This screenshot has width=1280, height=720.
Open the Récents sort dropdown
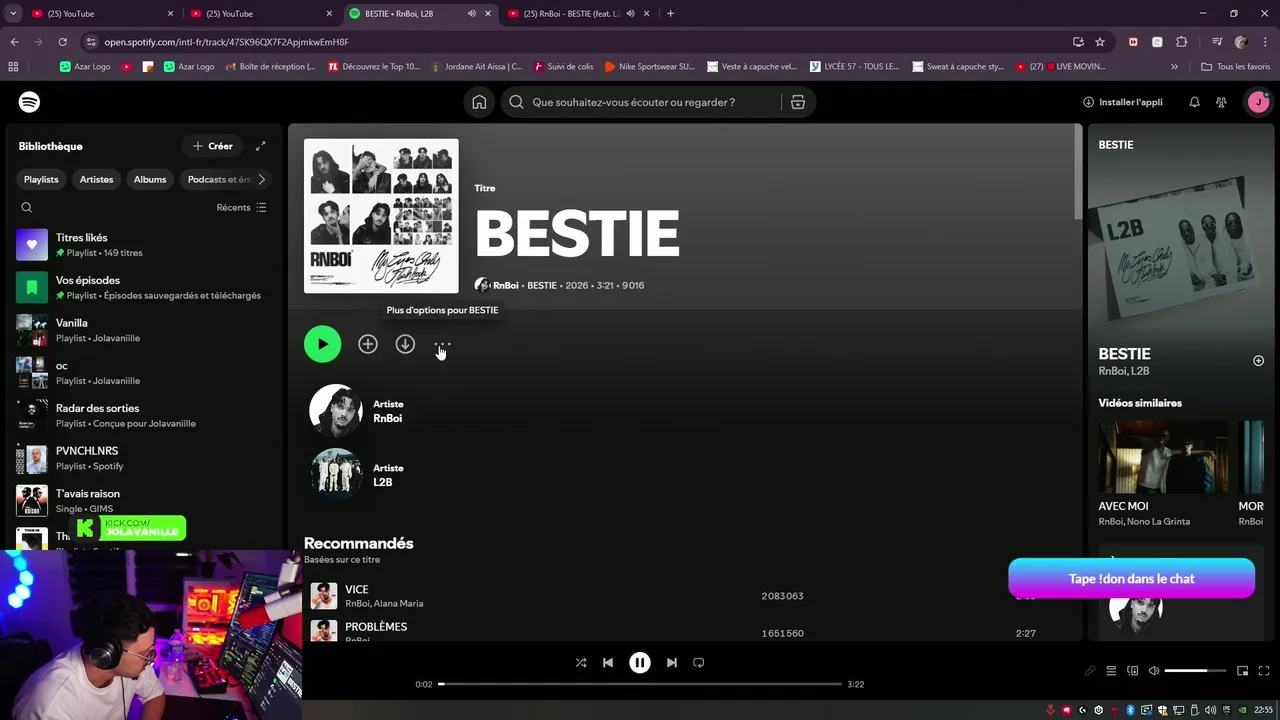point(241,208)
